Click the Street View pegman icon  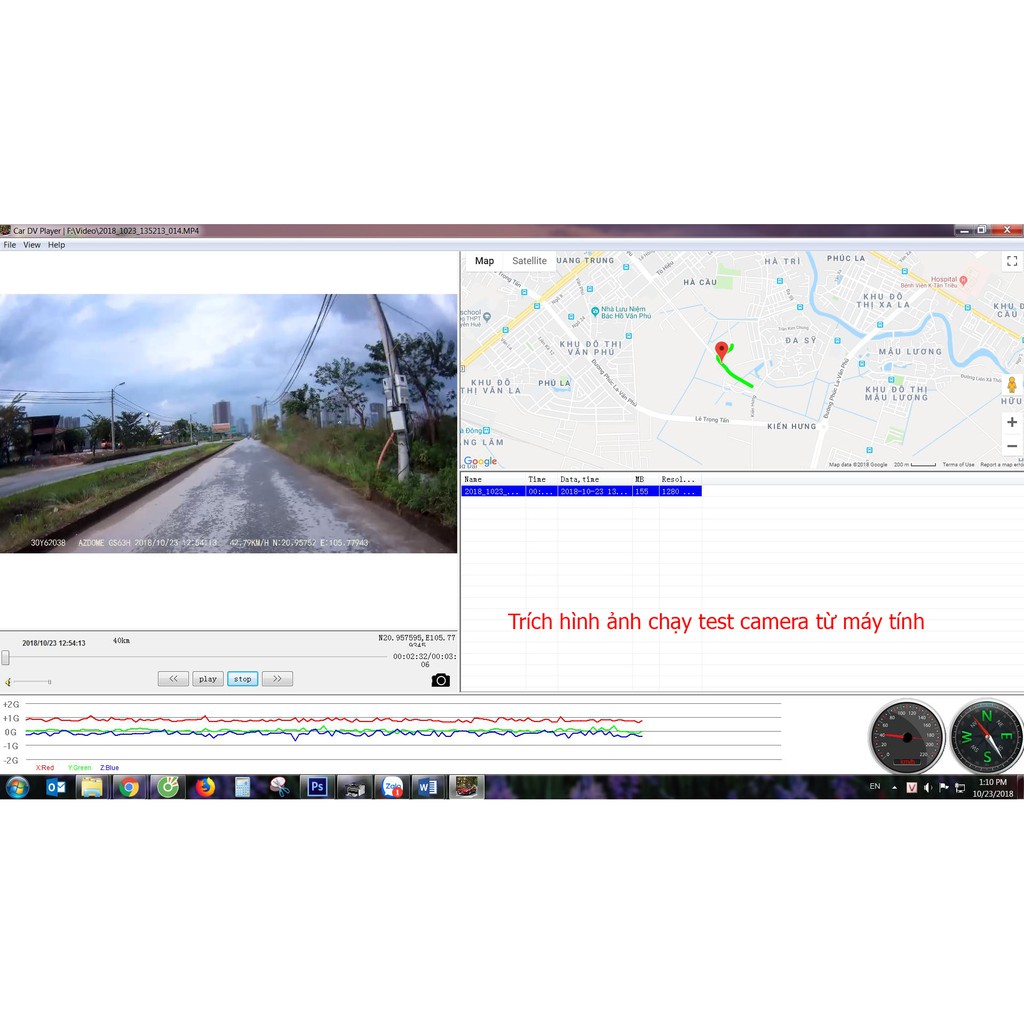pos(1011,385)
